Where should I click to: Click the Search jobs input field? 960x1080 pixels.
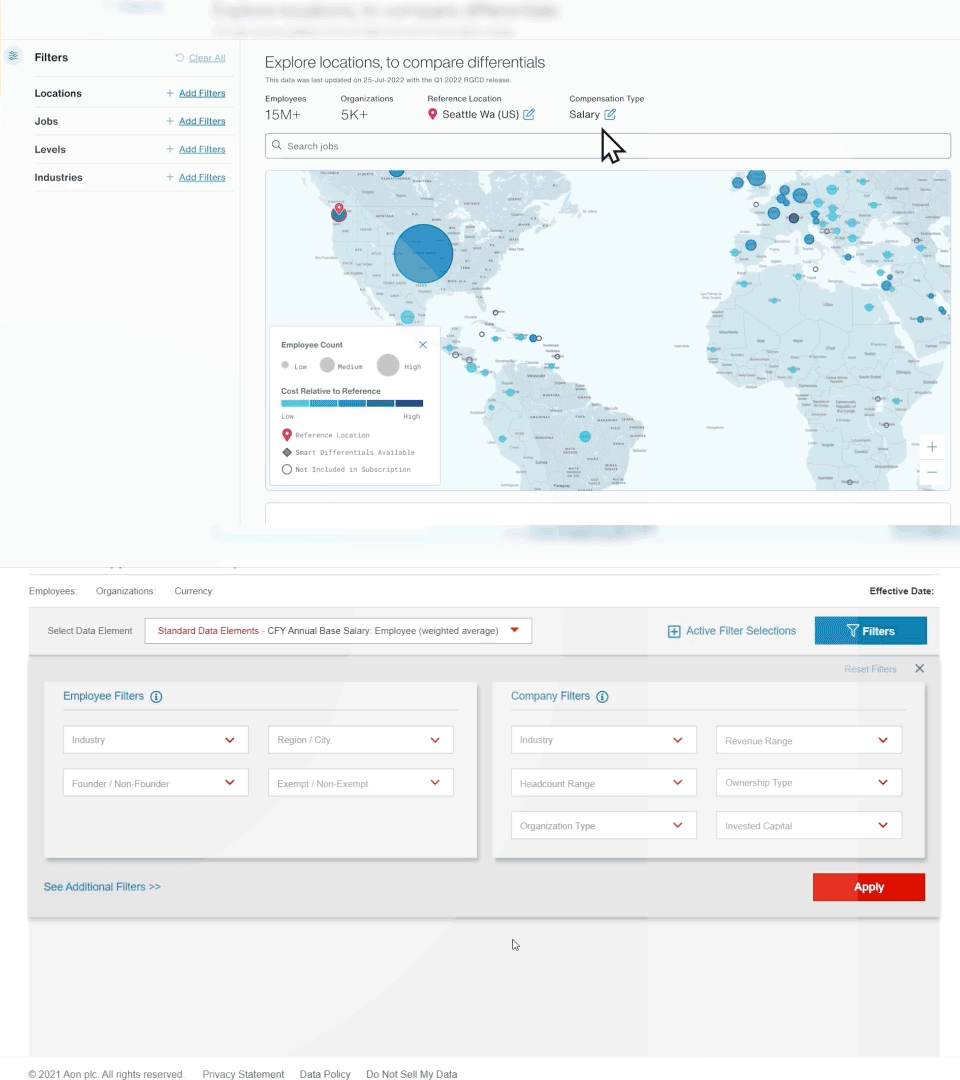coord(607,146)
